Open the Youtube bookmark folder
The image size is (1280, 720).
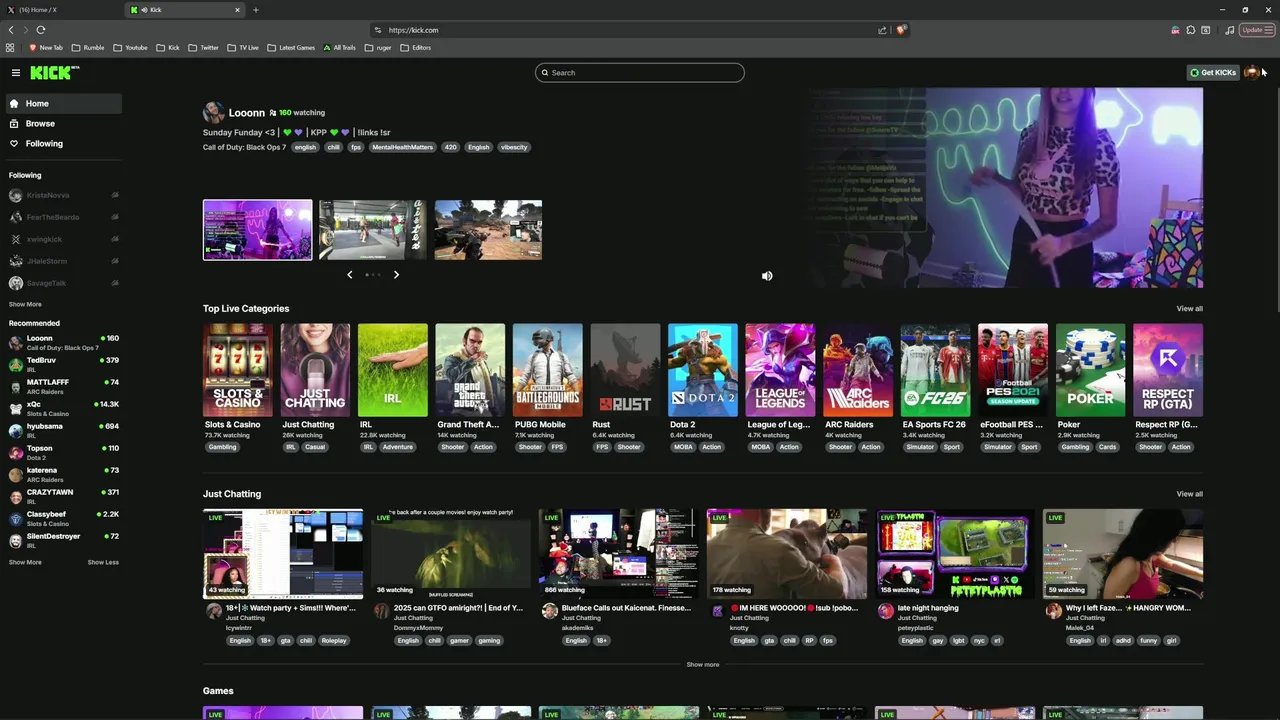tap(130, 47)
